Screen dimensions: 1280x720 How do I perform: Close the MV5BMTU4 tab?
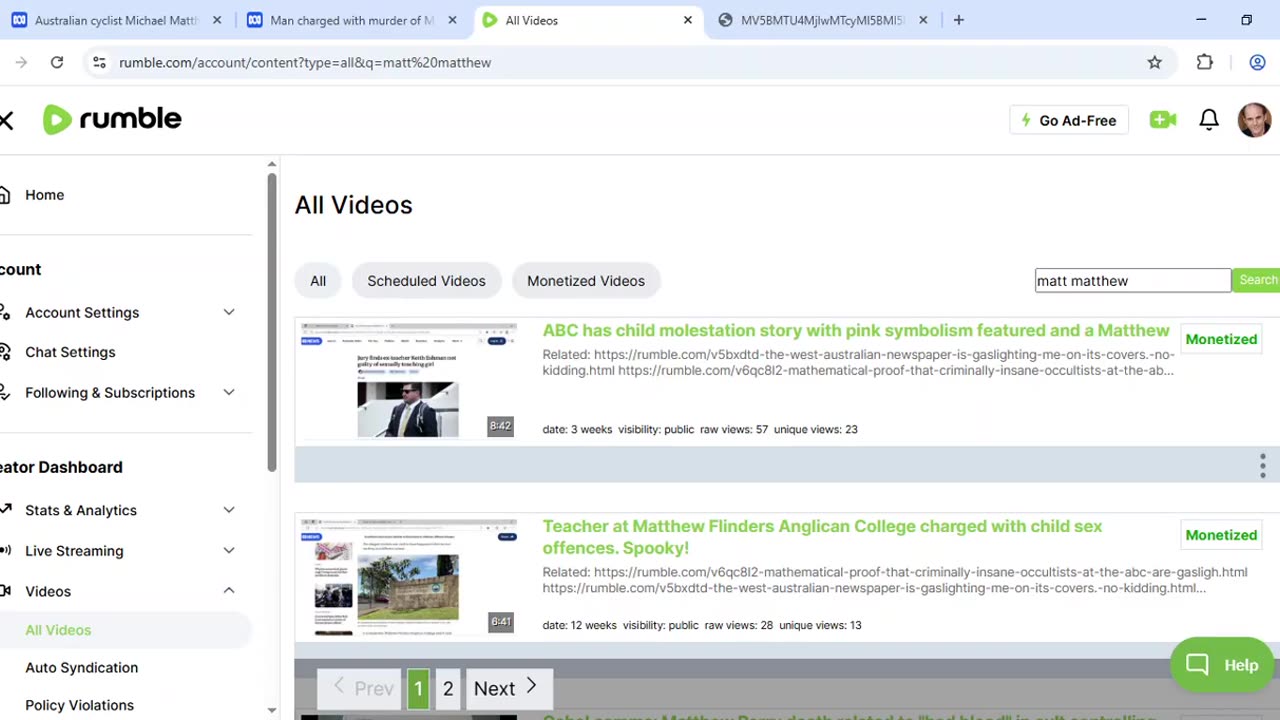click(923, 20)
